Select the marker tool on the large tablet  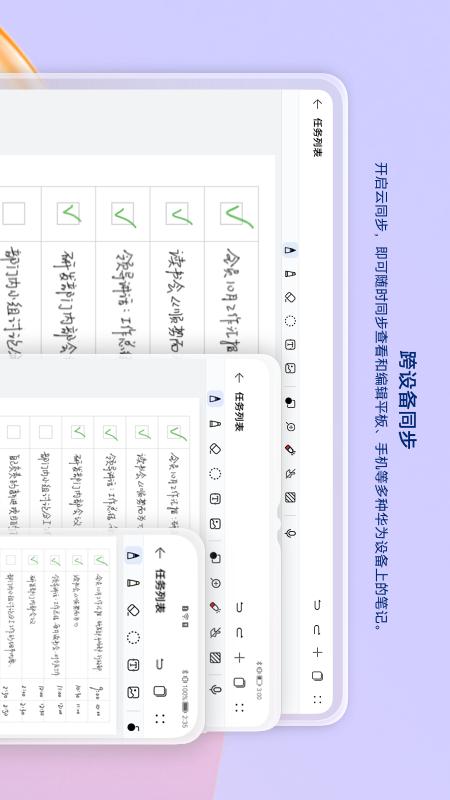tap(290, 273)
